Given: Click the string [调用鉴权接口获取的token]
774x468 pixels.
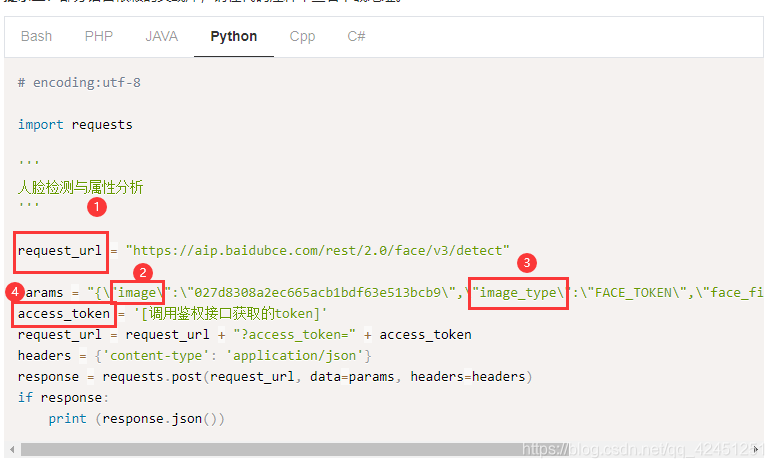Looking at the screenshot, I should (x=230, y=313).
